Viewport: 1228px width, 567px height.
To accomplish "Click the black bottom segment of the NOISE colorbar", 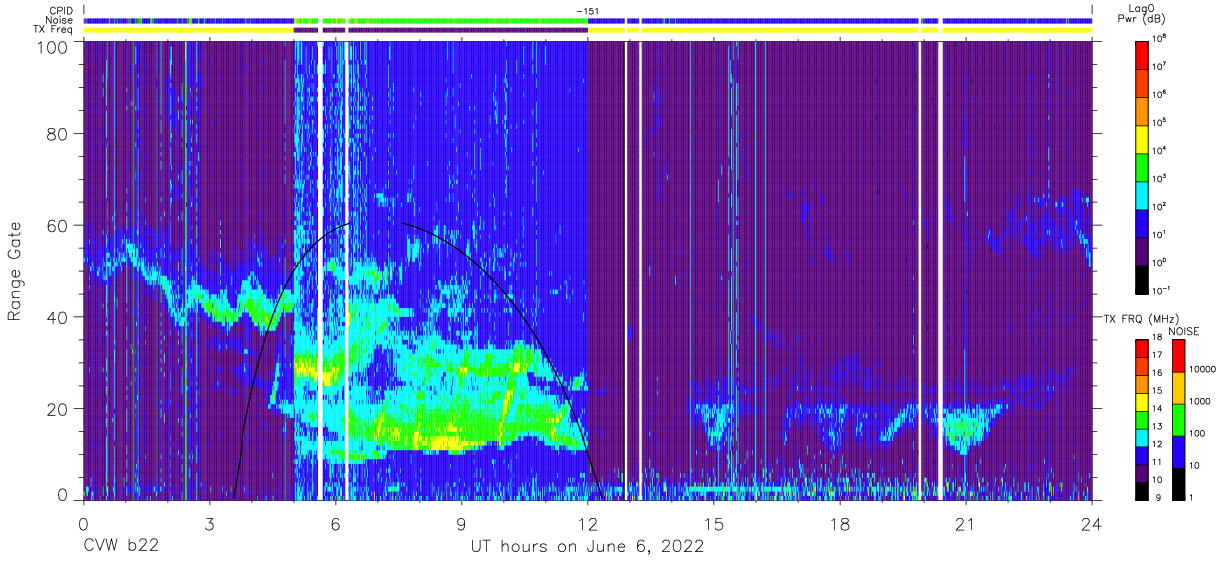I will 1178,483.
